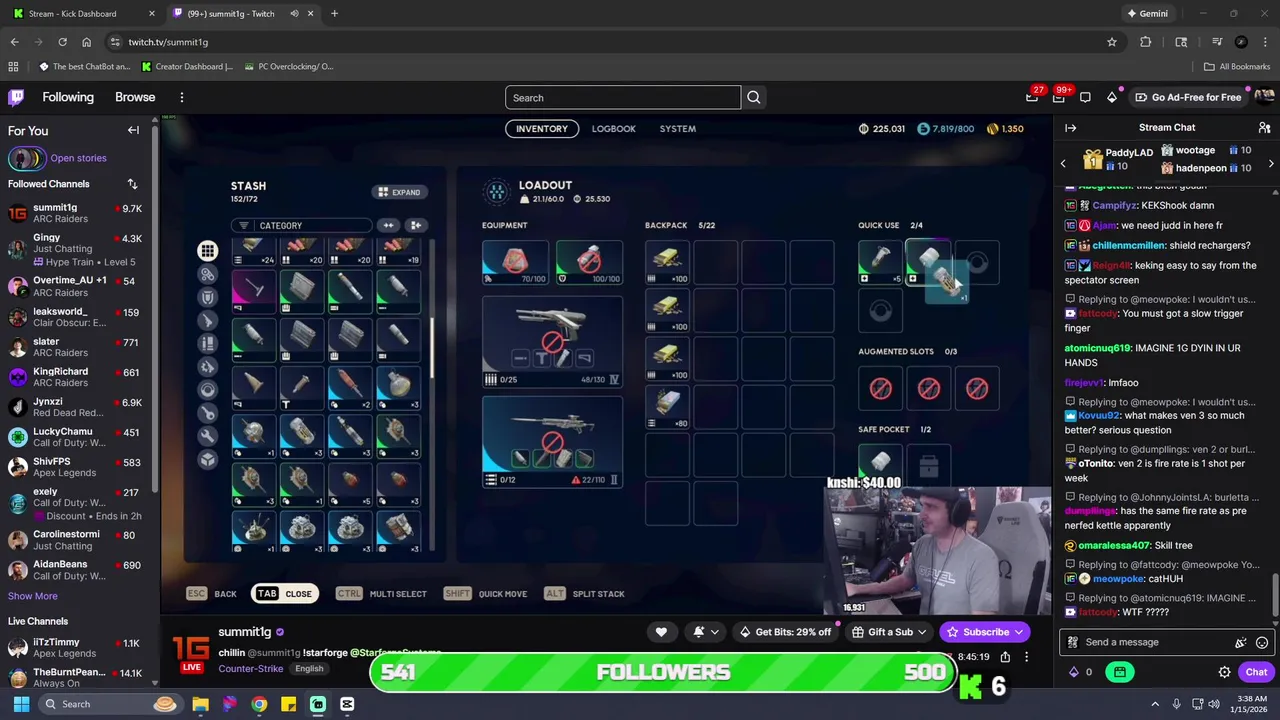Open the user avatar account menu
Screen dimensions: 1280x720
pos(1264,97)
